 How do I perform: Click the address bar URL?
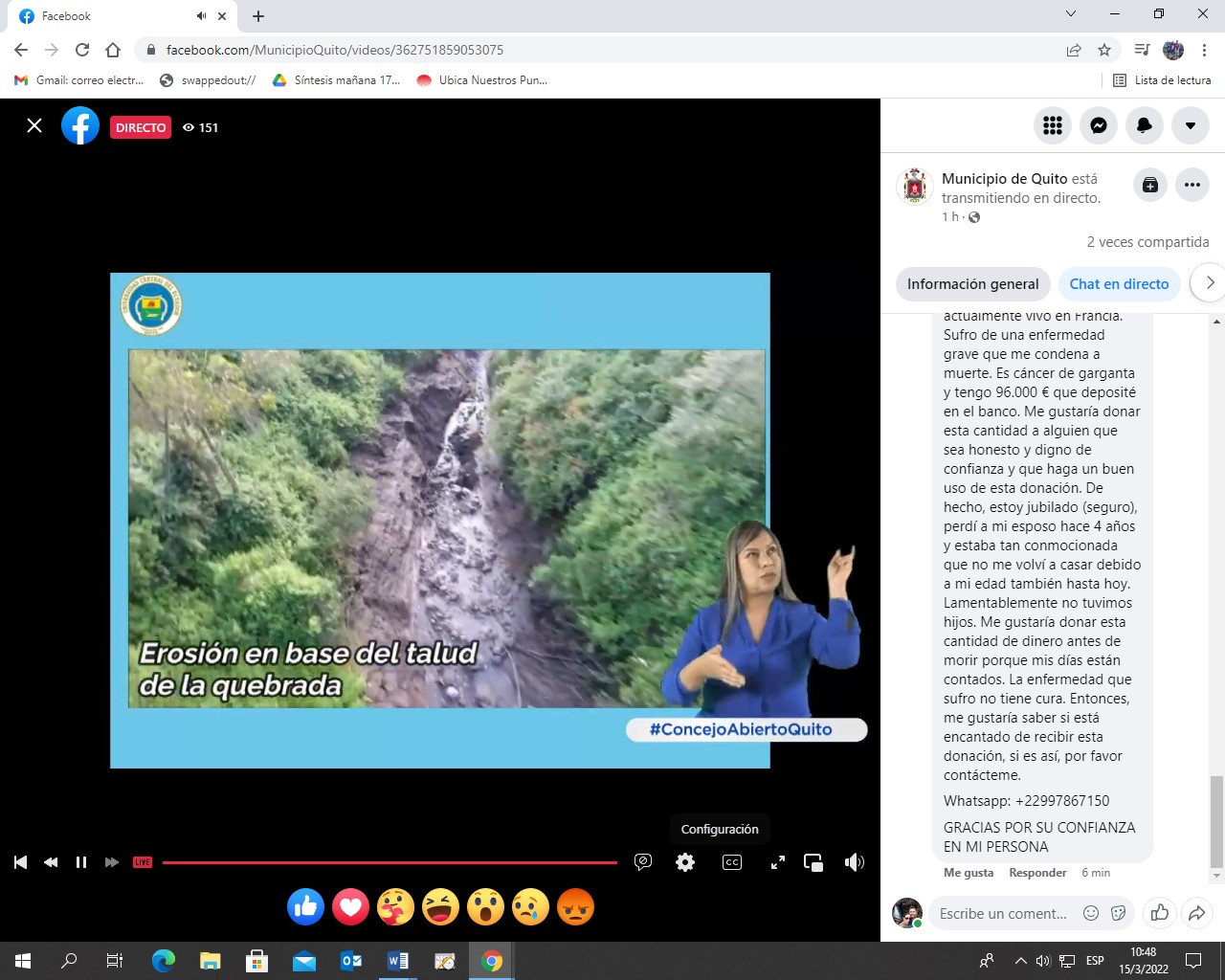click(x=335, y=50)
